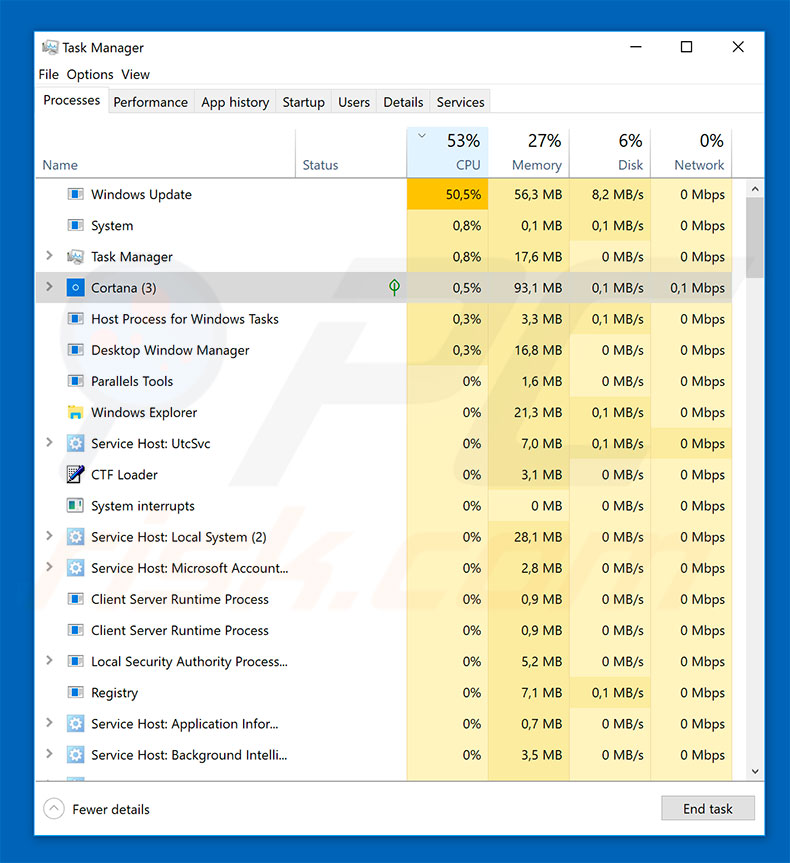This screenshot has width=790, height=863.
Task: Click the 28,1 MB memory value
Action: pos(538,537)
